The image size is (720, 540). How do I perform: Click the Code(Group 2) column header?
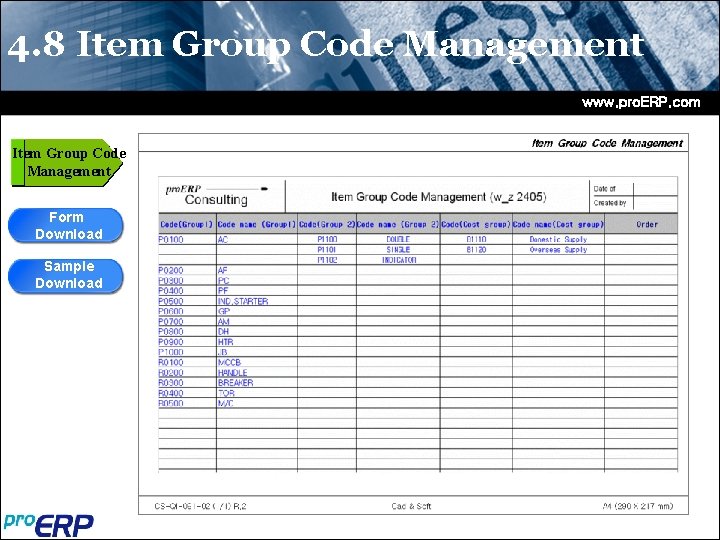tap(327, 225)
